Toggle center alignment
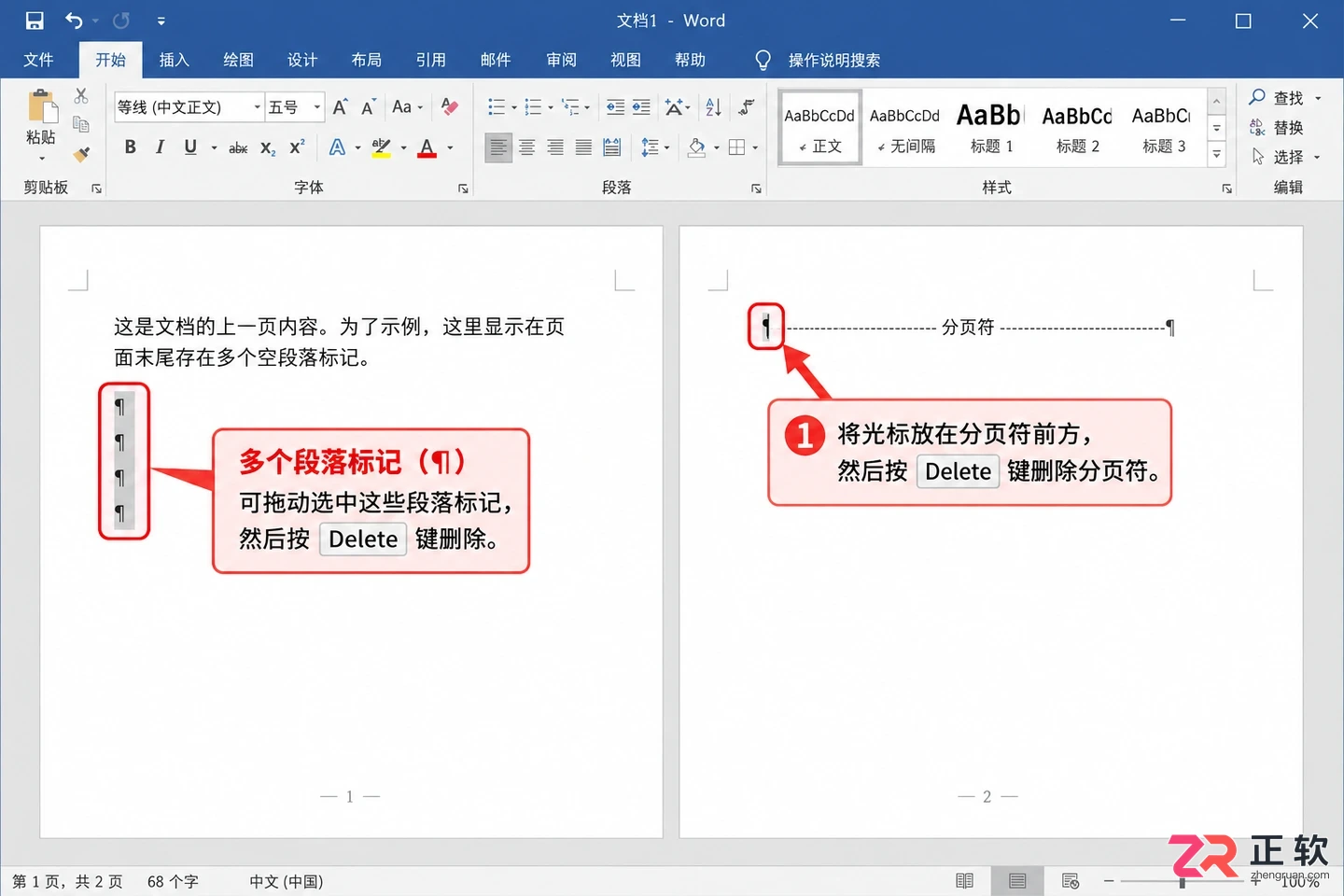Screen dimensions: 1344x896 (527, 147)
